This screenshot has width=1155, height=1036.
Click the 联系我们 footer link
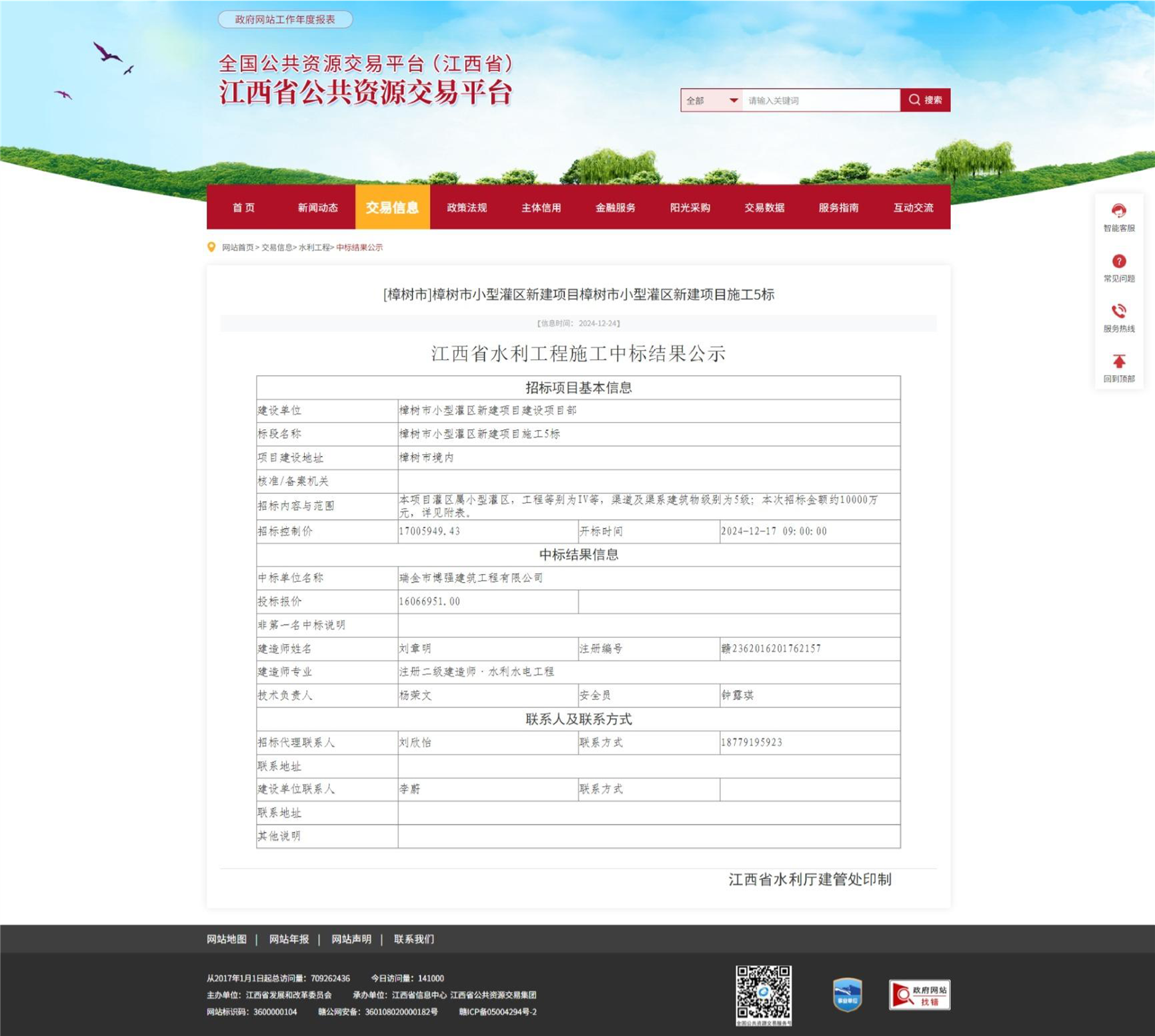point(413,939)
